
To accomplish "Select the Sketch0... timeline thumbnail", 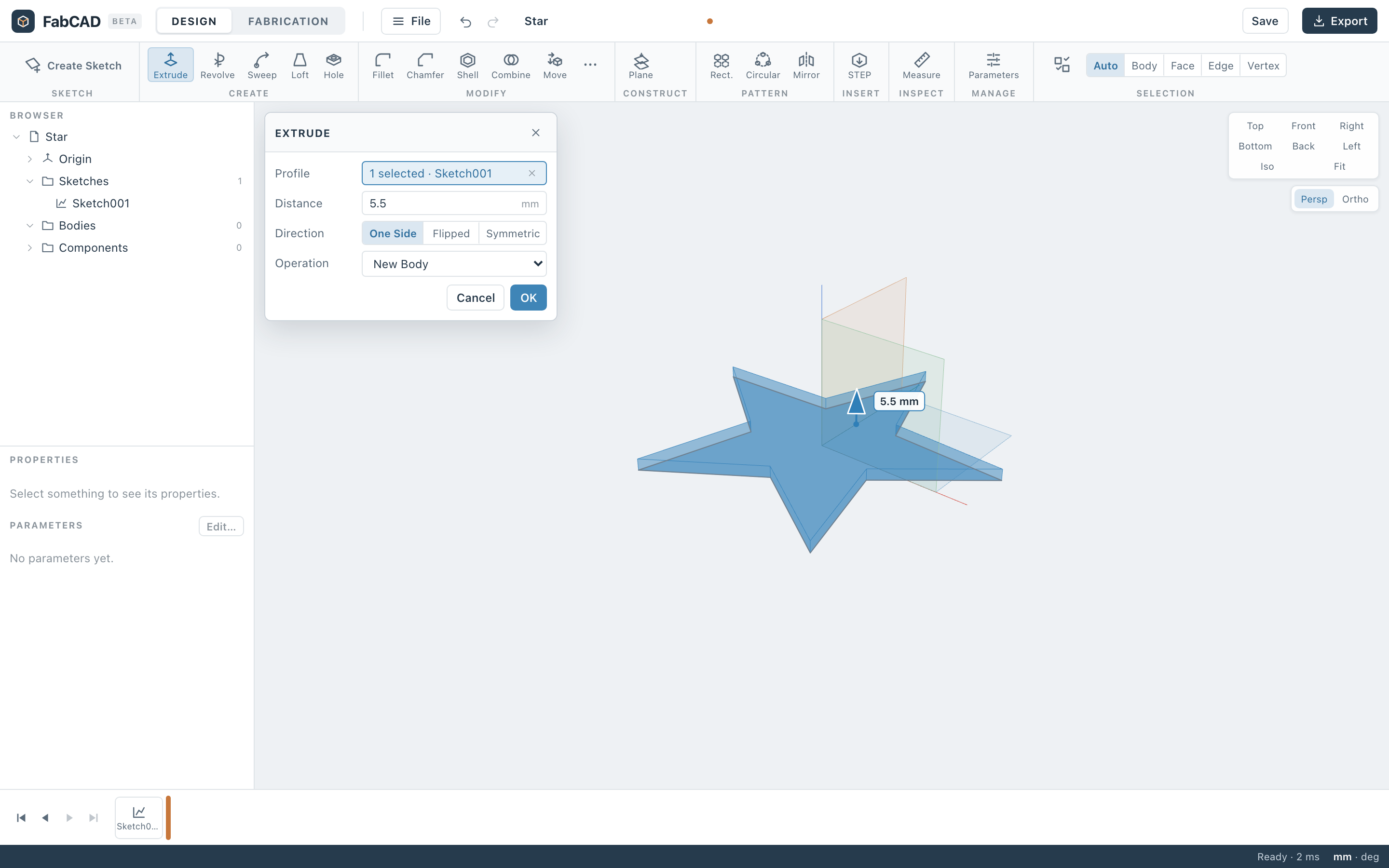I will 138,817.
